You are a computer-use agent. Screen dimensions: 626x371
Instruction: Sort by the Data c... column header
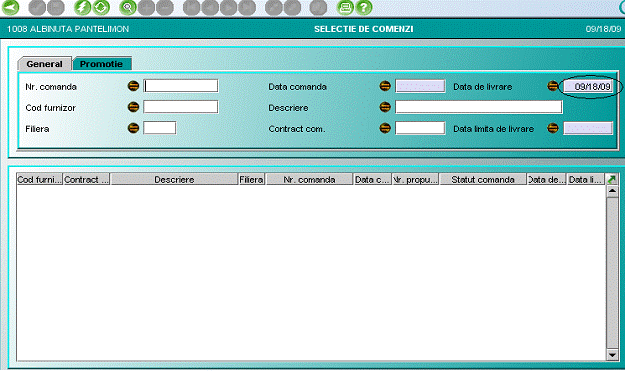tap(372, 180)
